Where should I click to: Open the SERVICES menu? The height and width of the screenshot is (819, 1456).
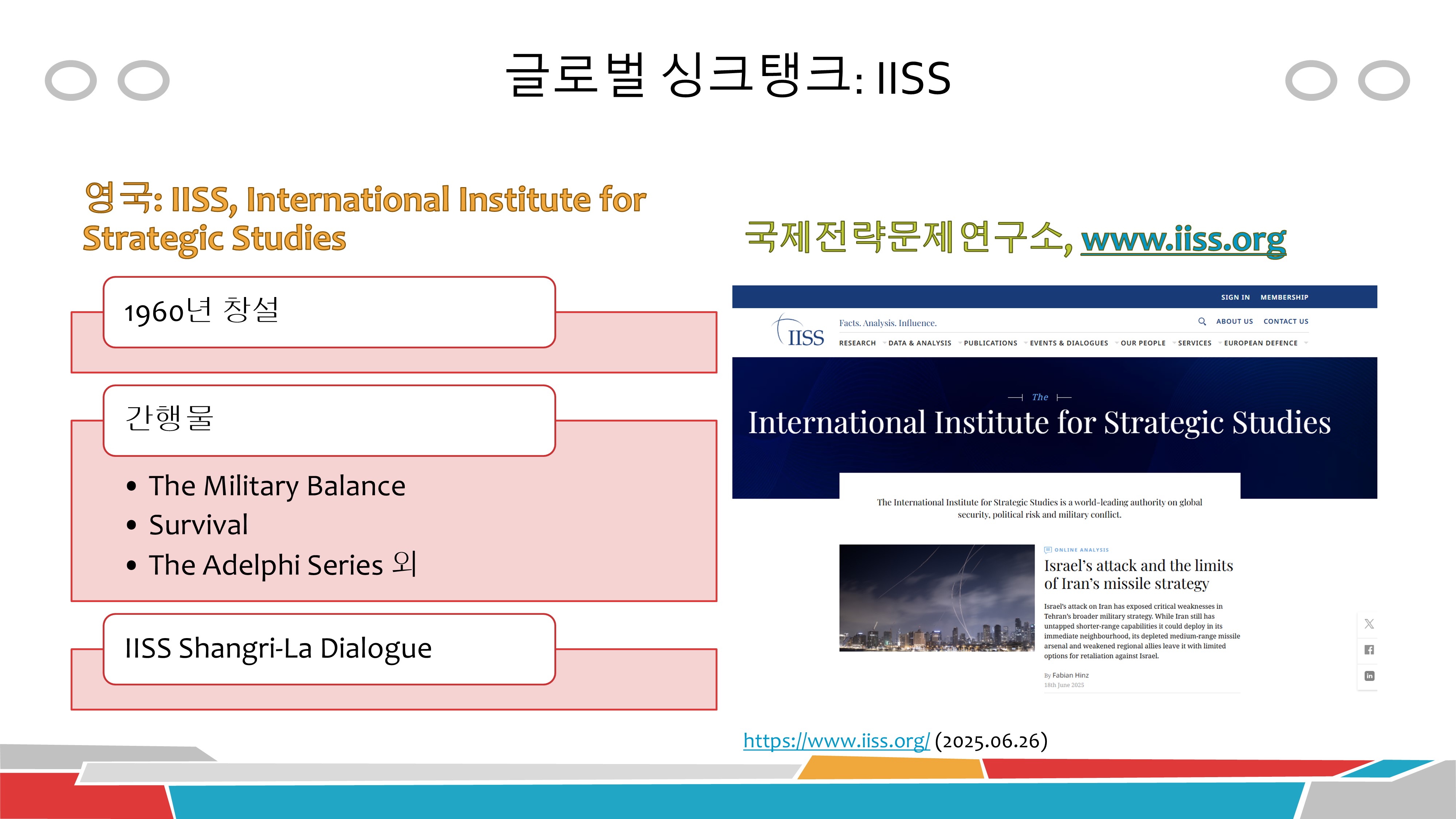click(x=1194, y=343)
